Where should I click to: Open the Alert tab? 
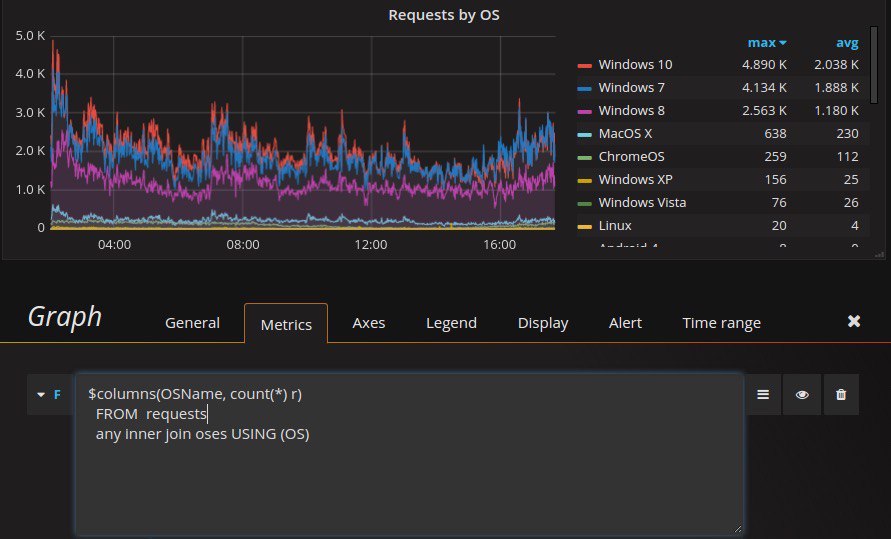click(625, 323)
